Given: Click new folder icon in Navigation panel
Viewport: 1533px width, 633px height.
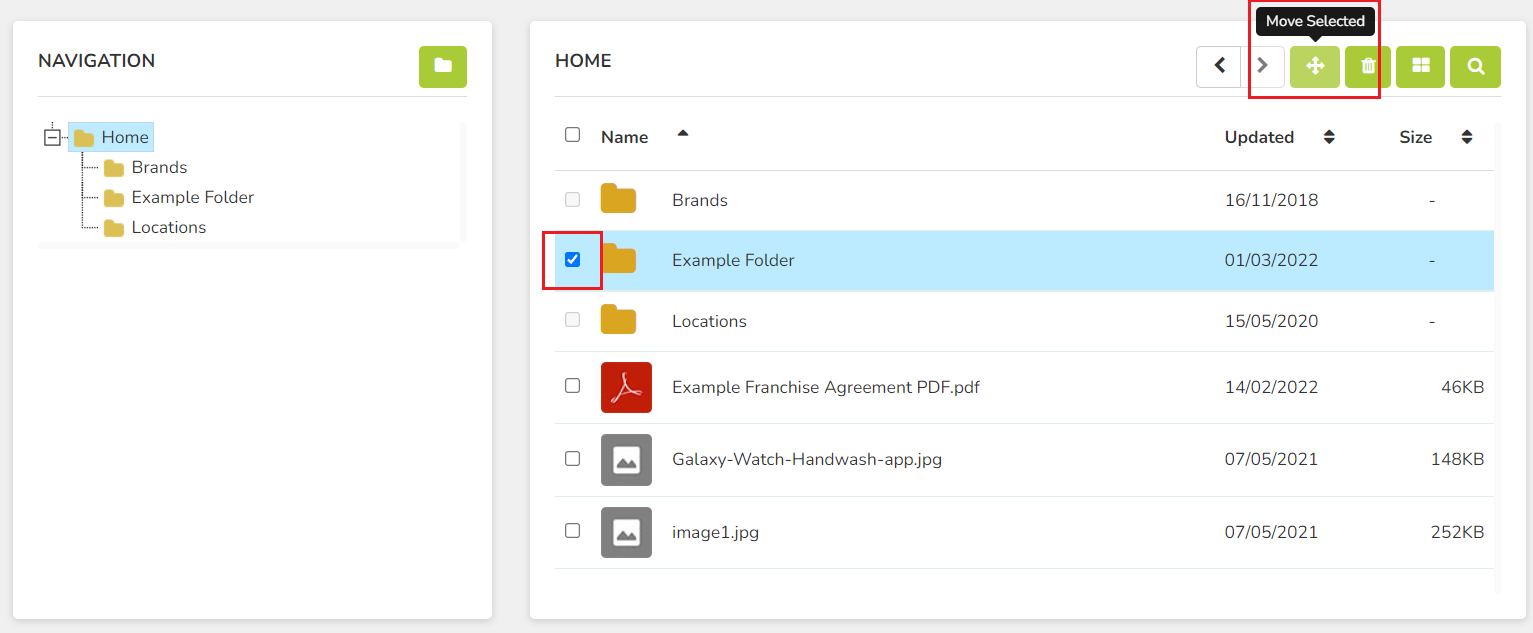Looking at the screenshot, I should pyautogui.click(x=443, y=66).
